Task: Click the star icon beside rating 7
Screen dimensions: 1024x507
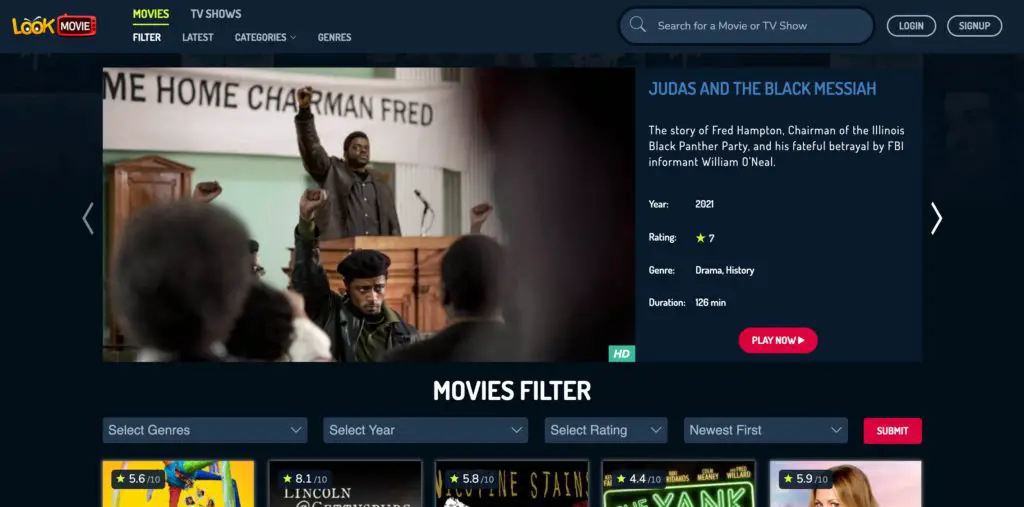Action: (701, 238)
